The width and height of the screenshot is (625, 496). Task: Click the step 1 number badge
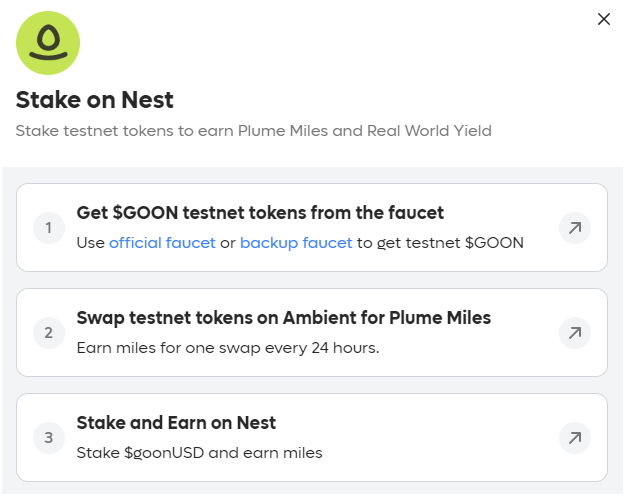click(49, 228)
